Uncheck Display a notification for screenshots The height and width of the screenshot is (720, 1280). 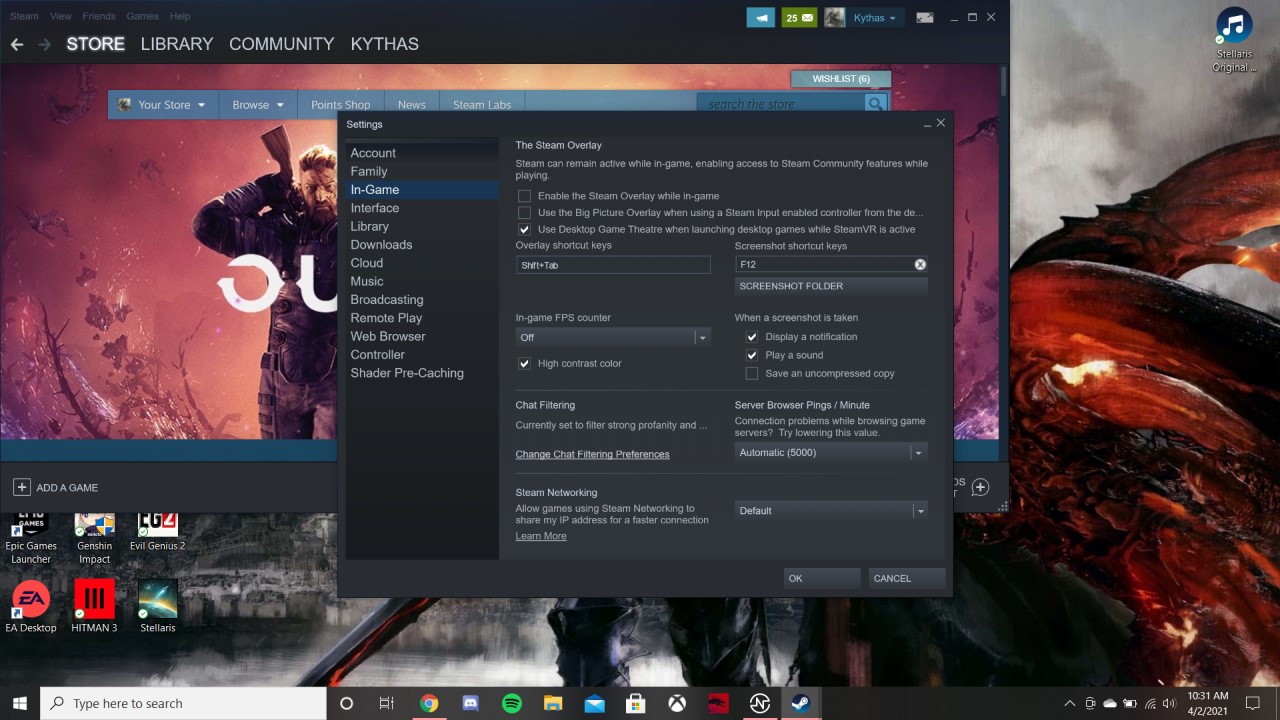click(752, 337)
